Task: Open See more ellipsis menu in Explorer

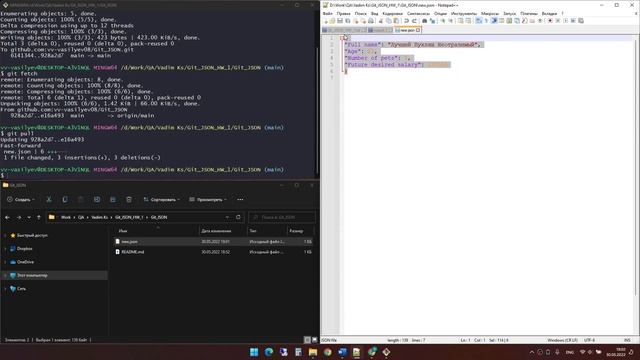Action: tap(240, 200)
